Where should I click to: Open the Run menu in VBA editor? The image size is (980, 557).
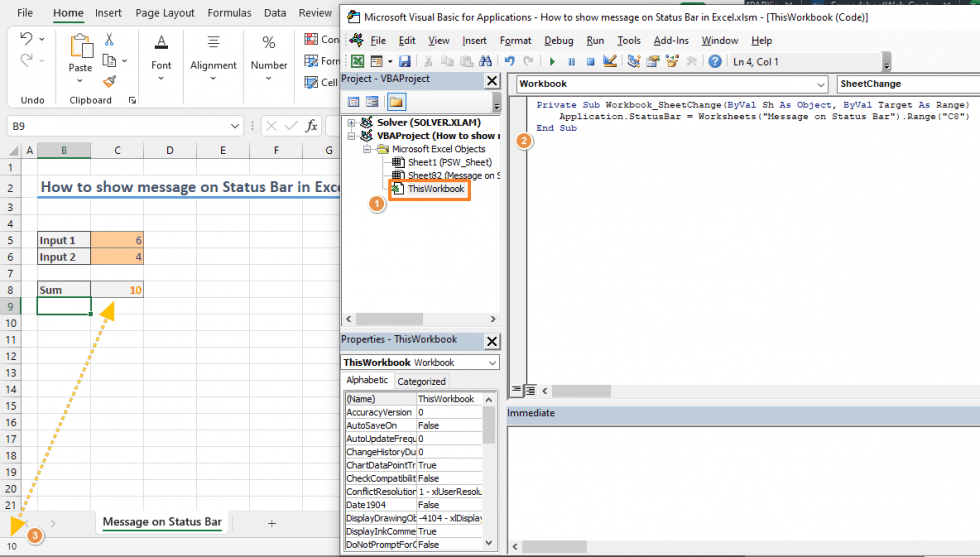595,40
